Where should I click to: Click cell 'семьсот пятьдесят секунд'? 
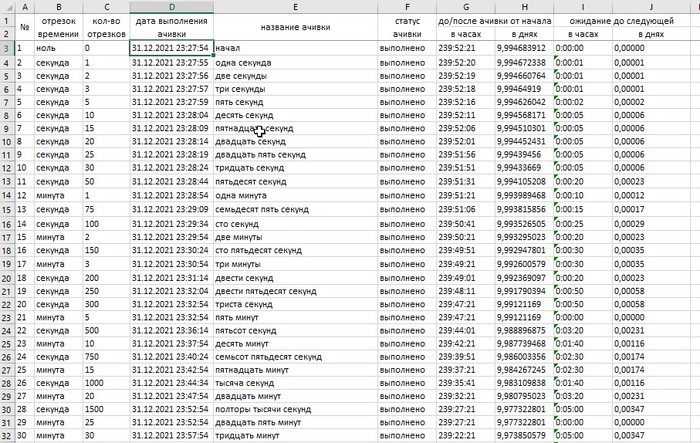pos(296,357)
